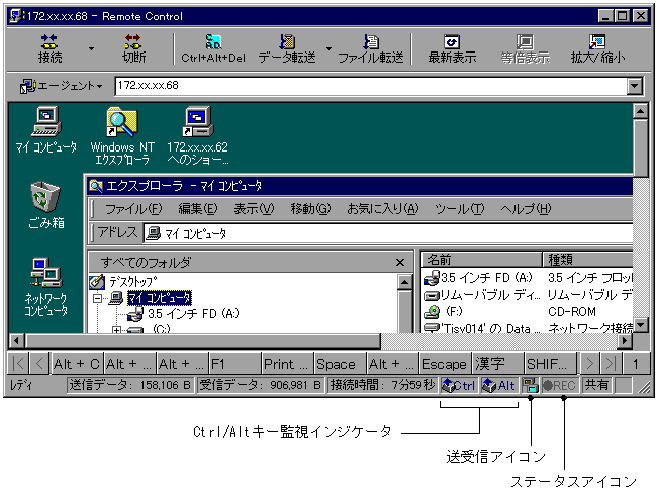Open the ツール(T) menu in Explorer
Image resolution: width=657 pixels, height=499 pixels.
tap(459, 209)
